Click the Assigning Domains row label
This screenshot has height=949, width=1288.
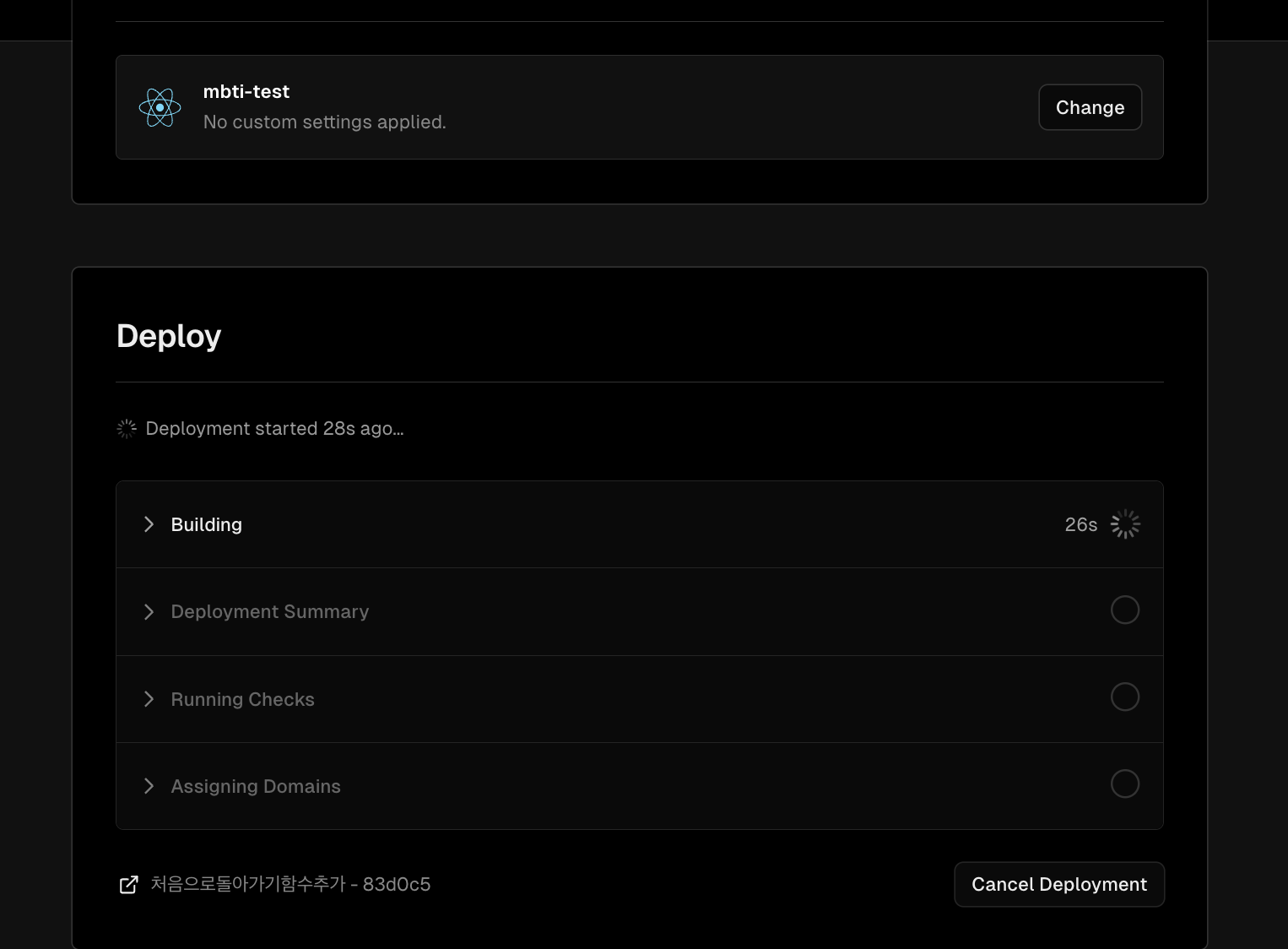coord(256,786)
